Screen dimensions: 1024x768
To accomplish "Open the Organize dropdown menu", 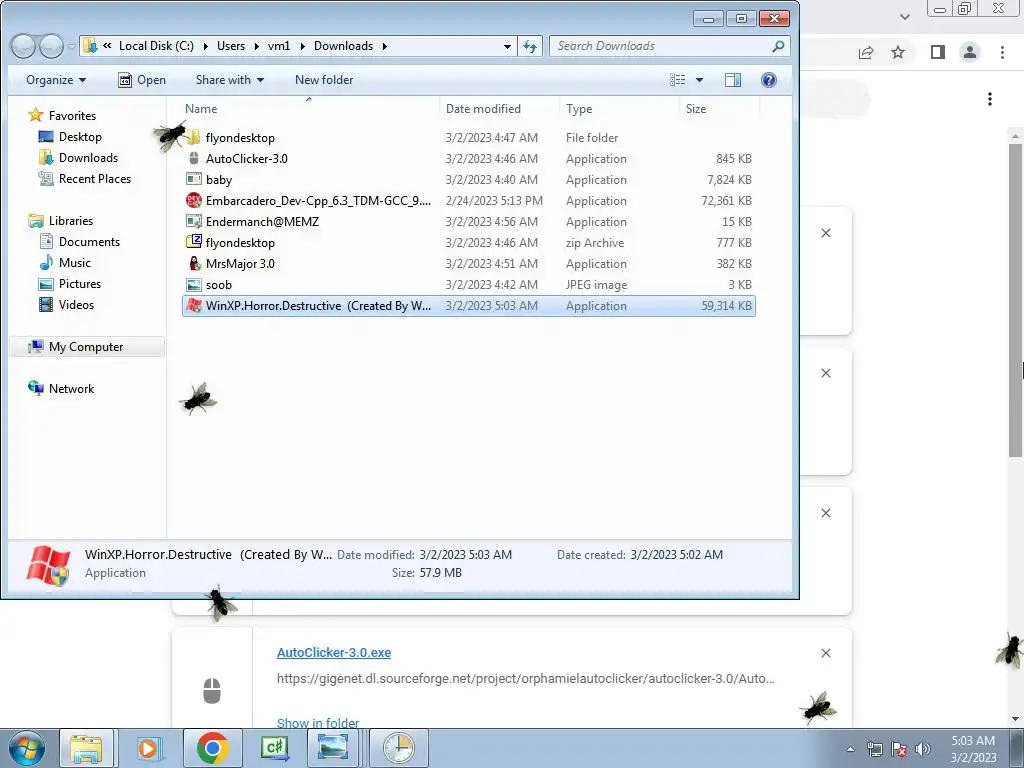I will tap(56, 80).
